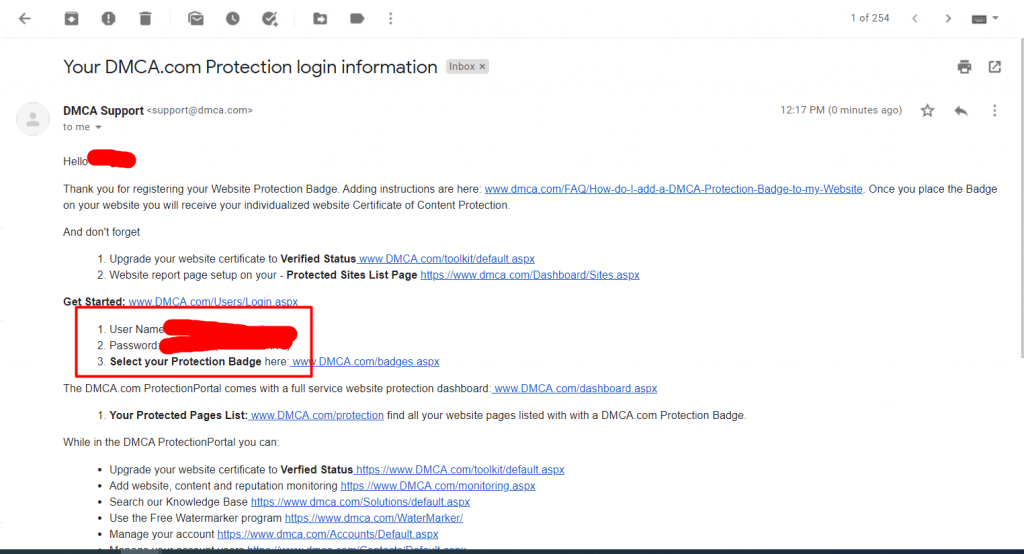
Task: Open the Verfied Status https toolkit link
Action: [x=460, y=470]
